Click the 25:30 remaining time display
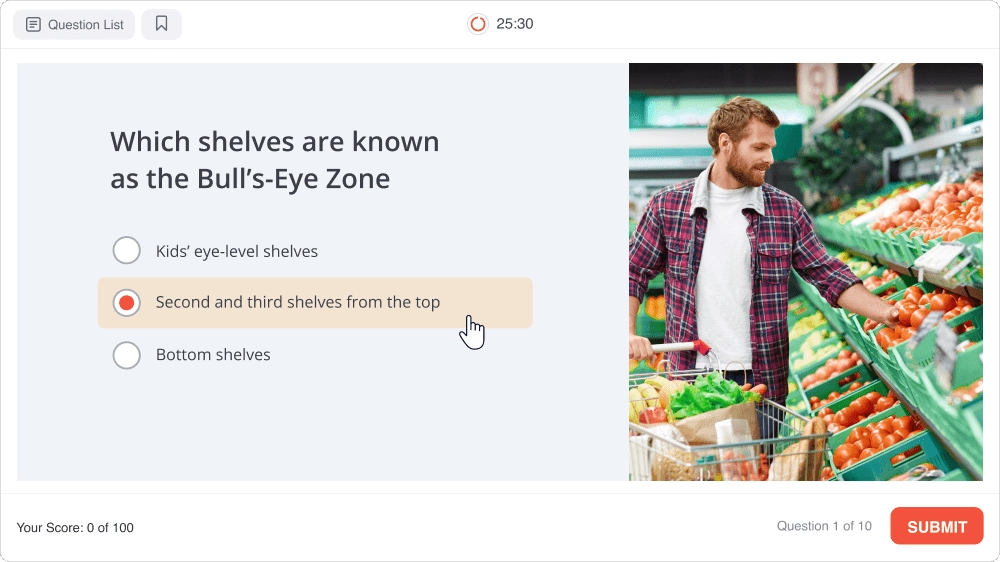This screenshot has height=562, width=1000. point(515,24)
